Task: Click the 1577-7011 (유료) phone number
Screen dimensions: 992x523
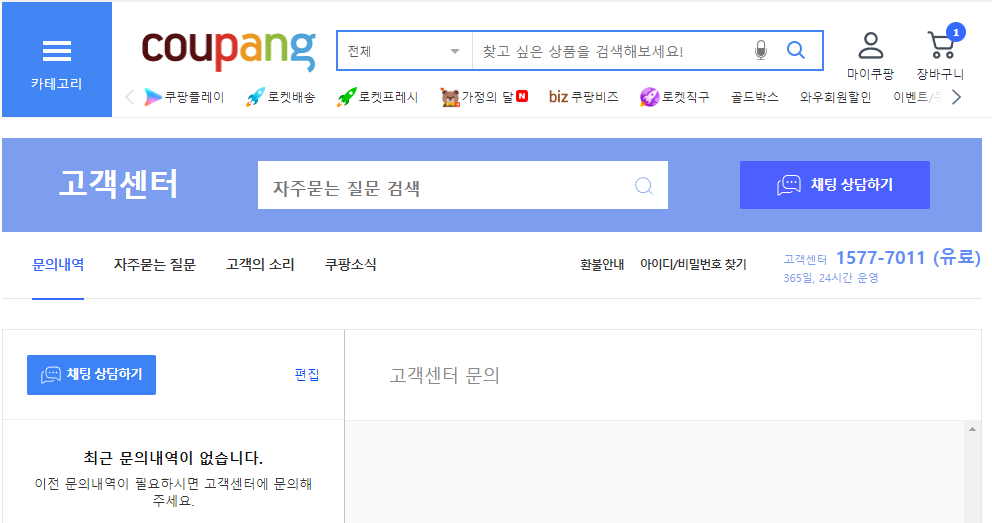Action: tap(908, 257)
